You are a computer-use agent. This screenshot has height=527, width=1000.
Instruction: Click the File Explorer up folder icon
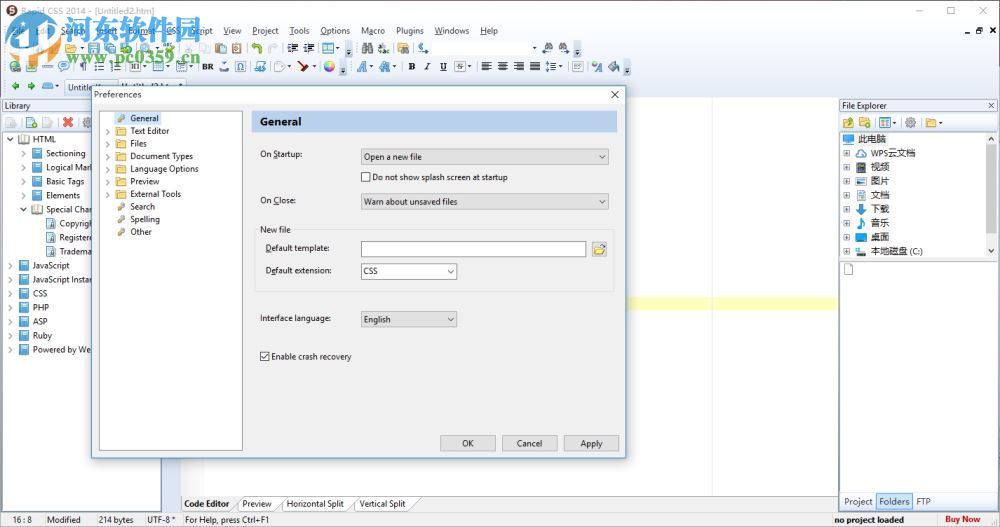pos(848,122)
